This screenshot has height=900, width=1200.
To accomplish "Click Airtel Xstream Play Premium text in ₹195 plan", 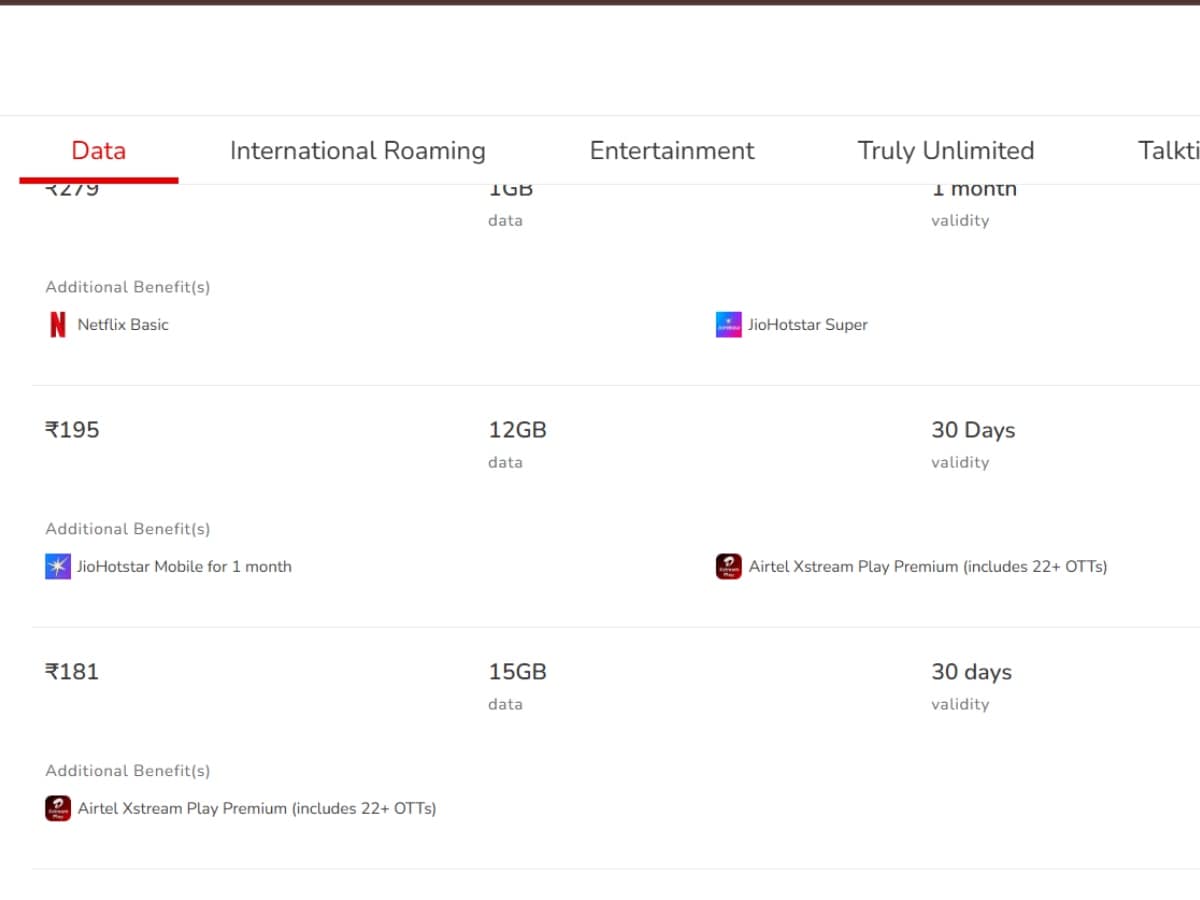I will click(x=928, y=567).
